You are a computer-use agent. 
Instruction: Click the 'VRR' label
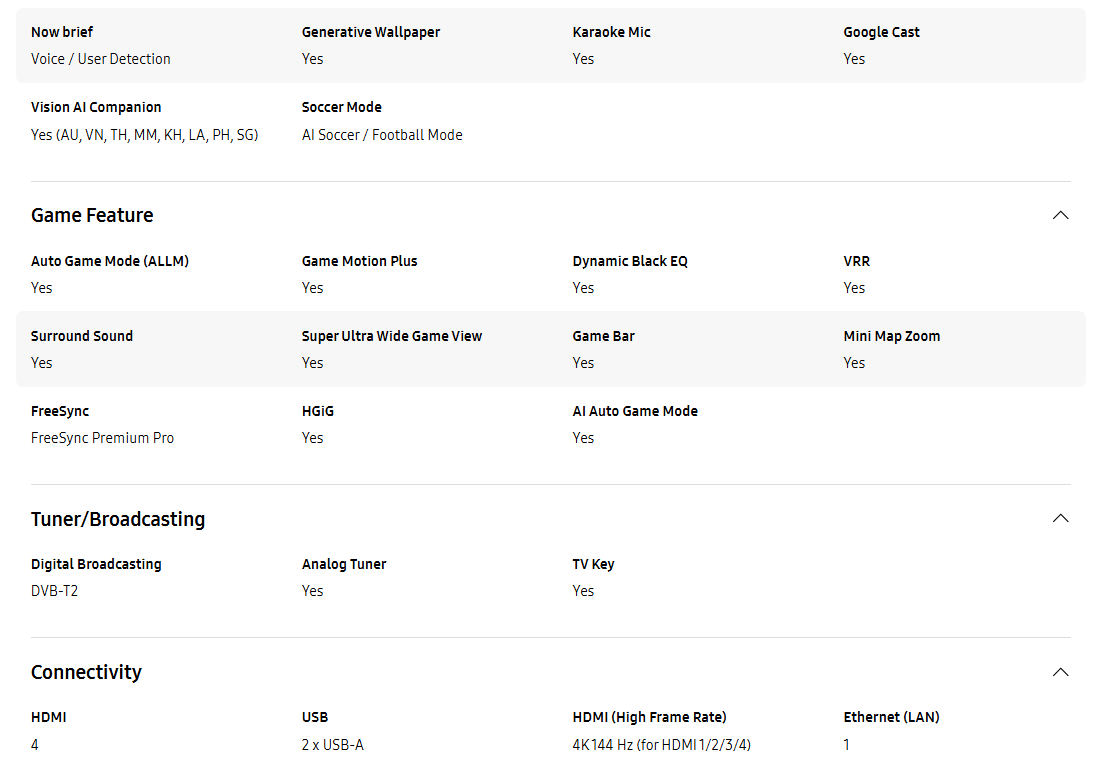point(856,261)
